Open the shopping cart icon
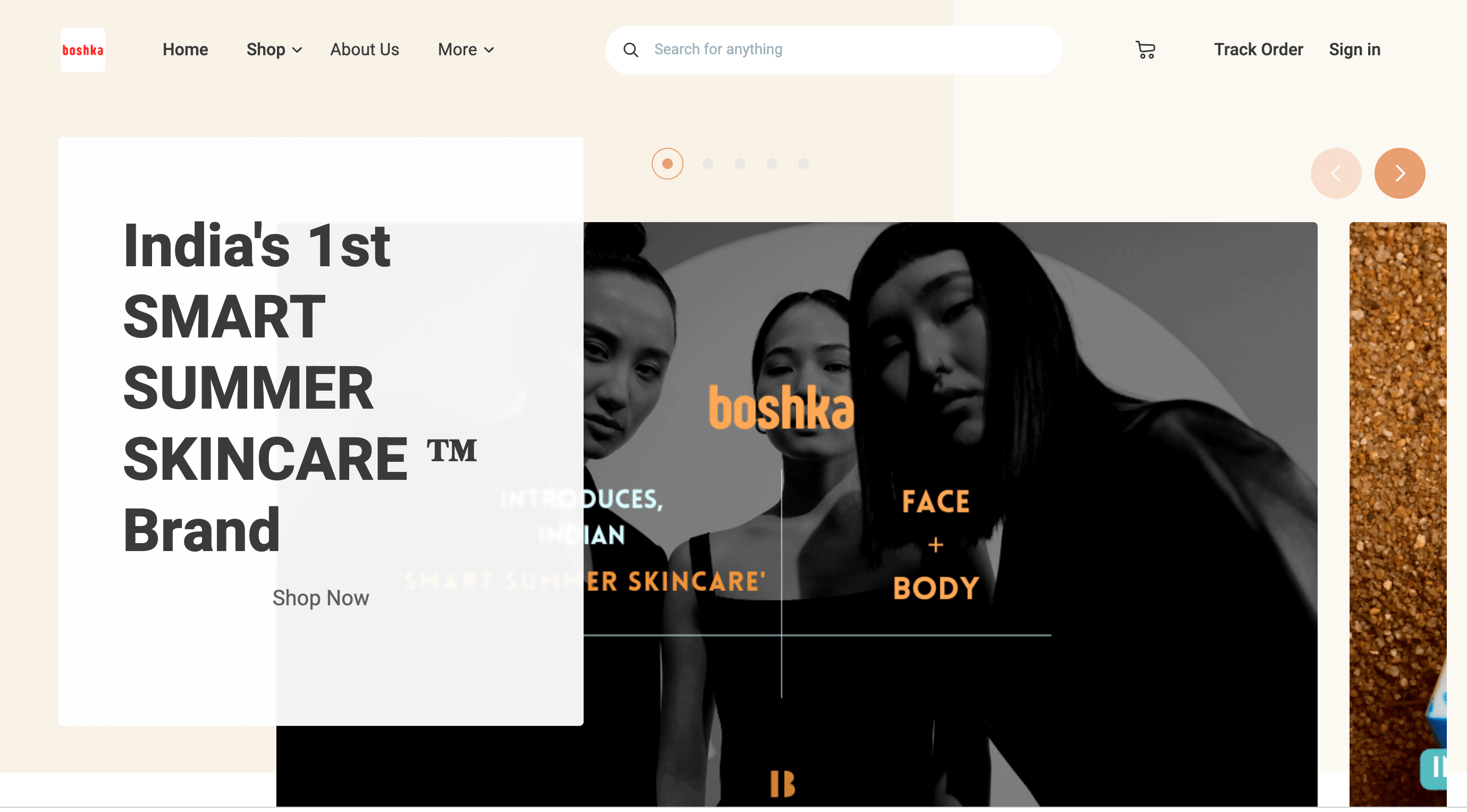1467x812 pixels. 1145,49
